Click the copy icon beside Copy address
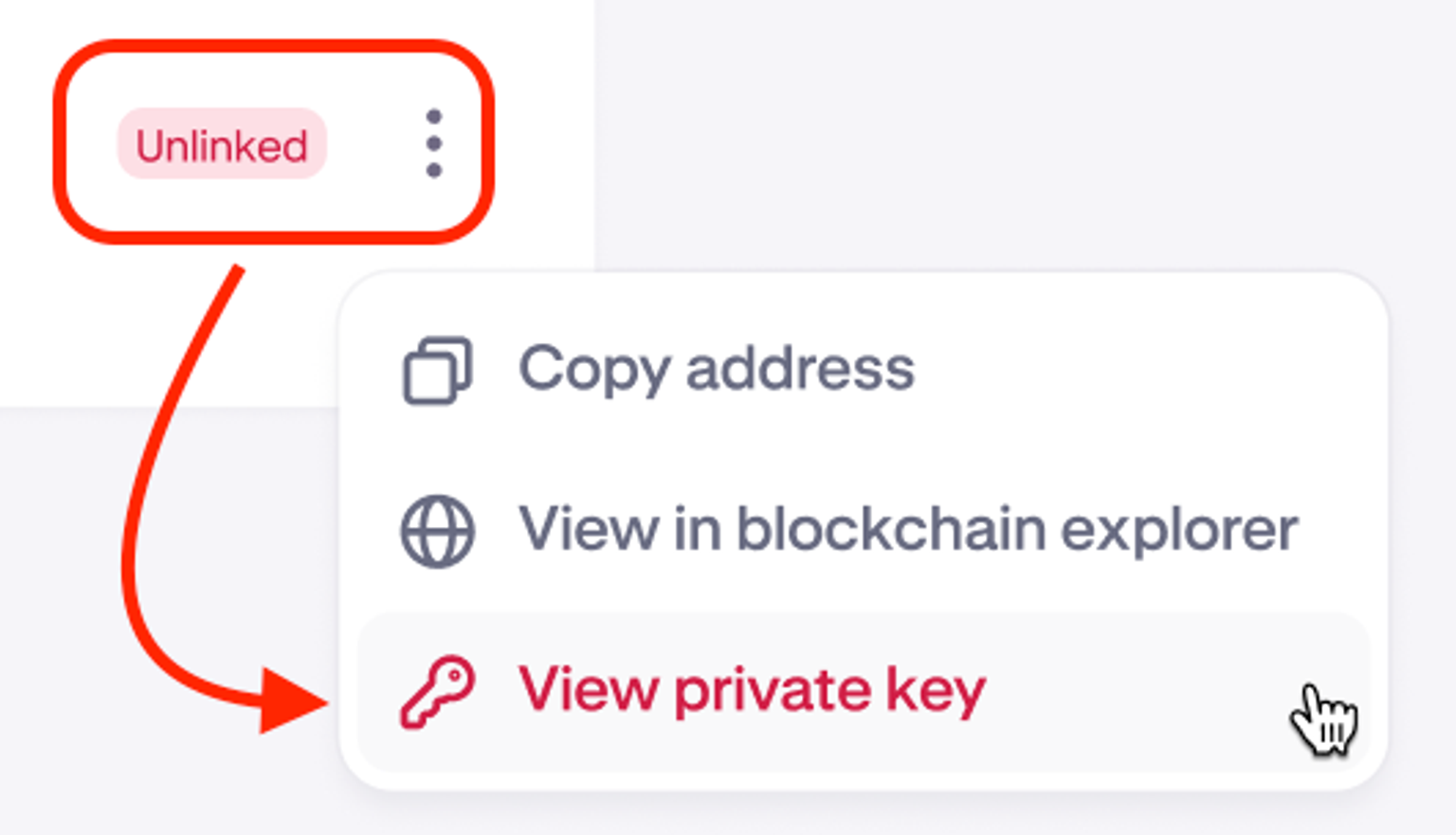Screen dimensions: 1456x835 pos(437,371)
